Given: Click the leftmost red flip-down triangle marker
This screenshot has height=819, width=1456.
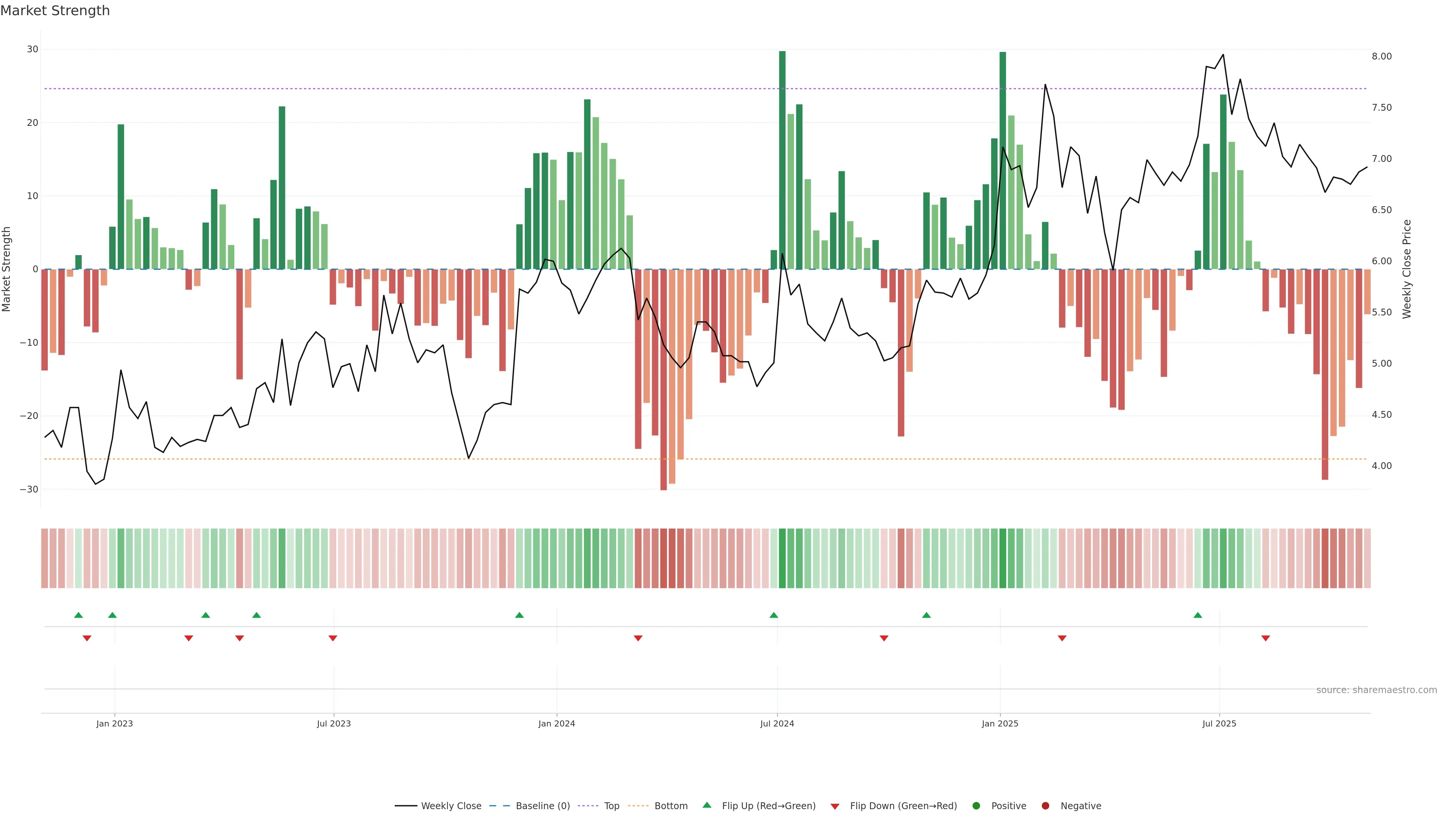Looking at the screenshot, I should tap(87, 638).
